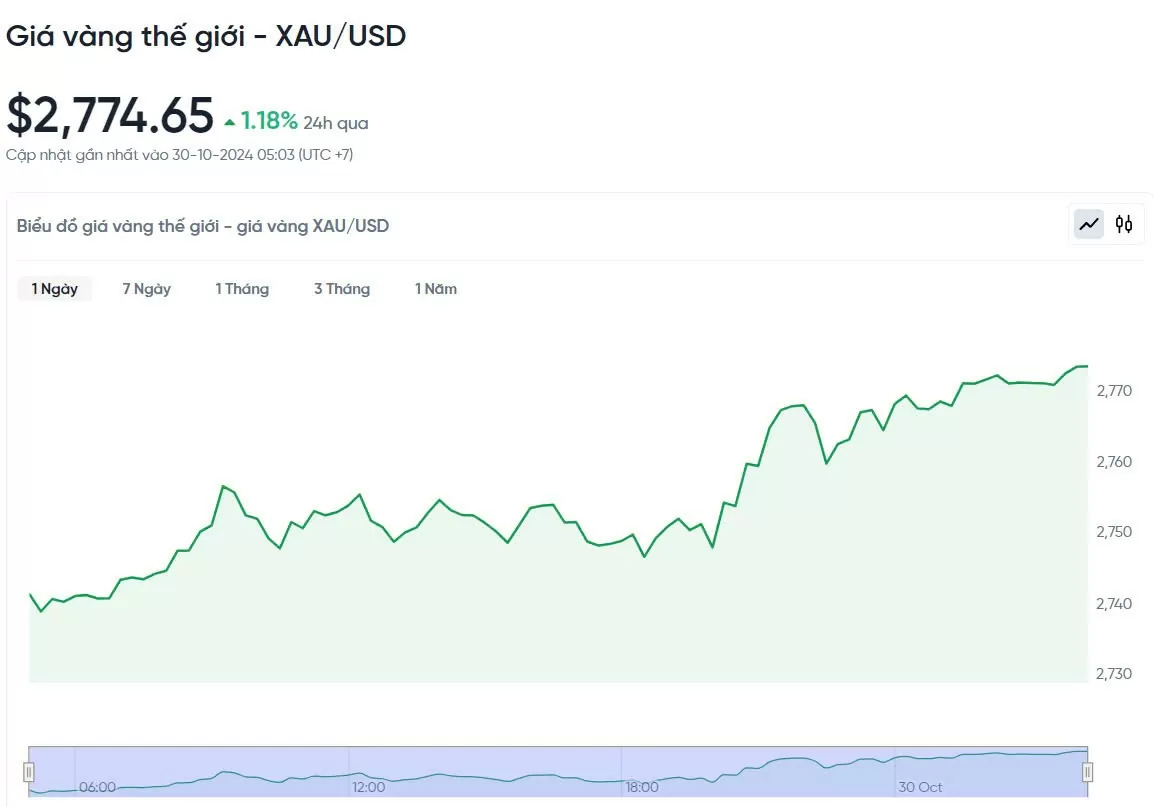Select the 1 Ngày time range
1154x807 pixels.
54,289
